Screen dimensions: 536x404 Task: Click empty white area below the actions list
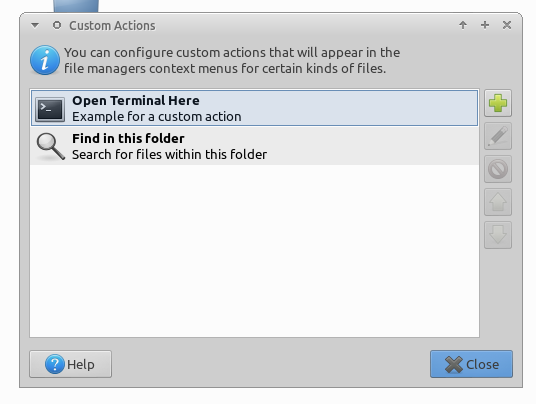click(254, 250)
